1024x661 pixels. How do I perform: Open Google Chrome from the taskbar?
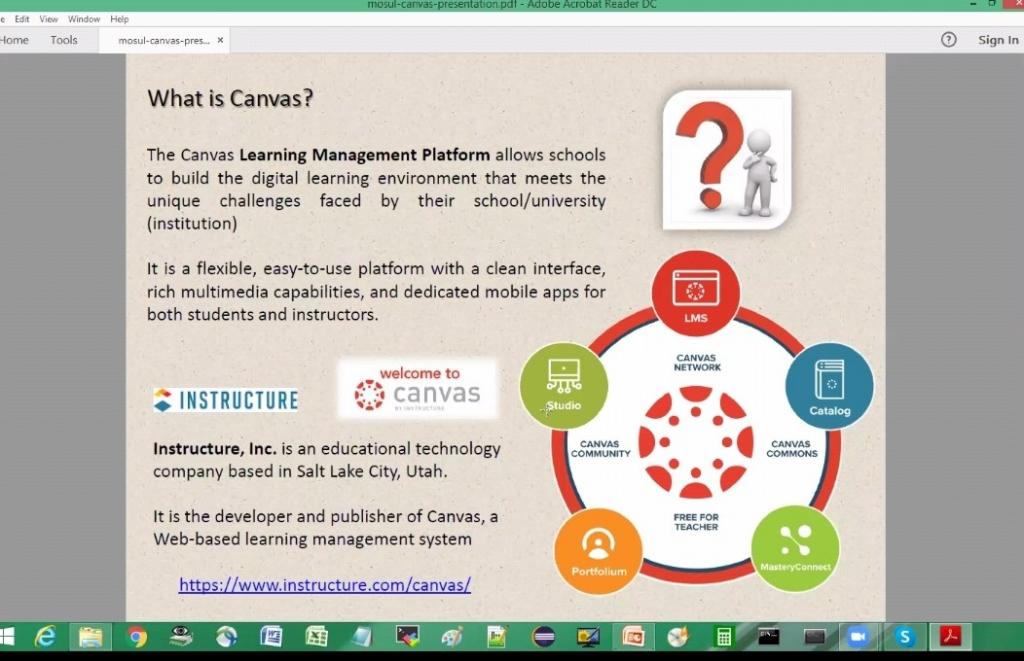[x=137, y=636]
